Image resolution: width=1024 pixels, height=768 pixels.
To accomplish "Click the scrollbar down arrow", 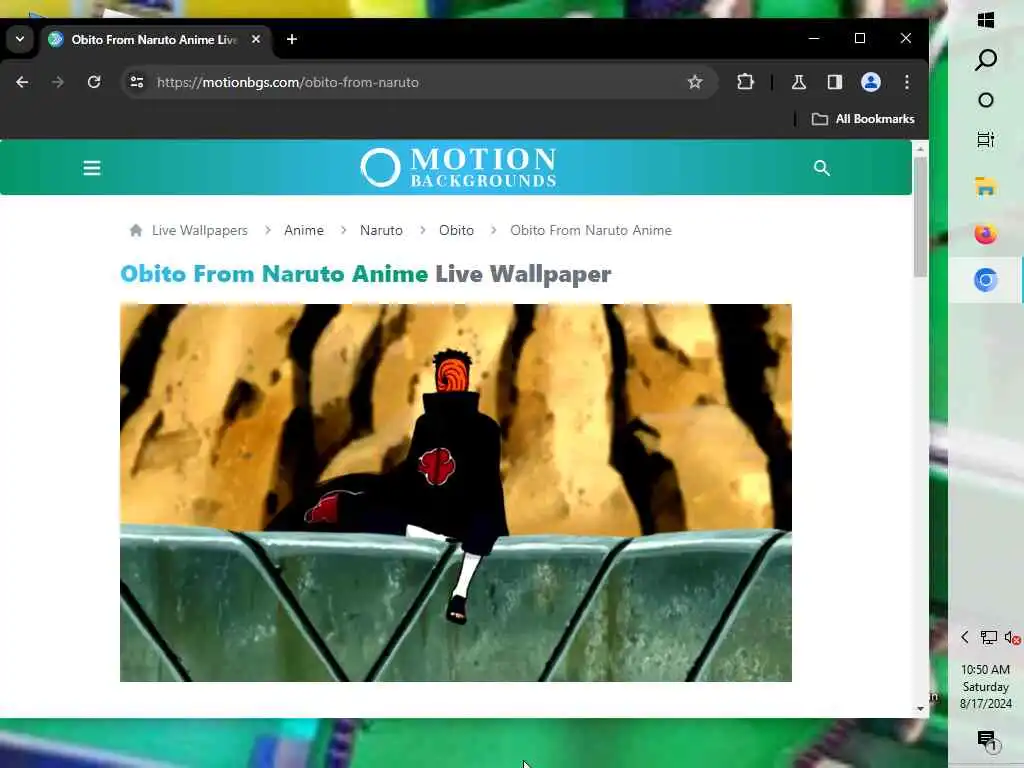I will pos(920,709).
